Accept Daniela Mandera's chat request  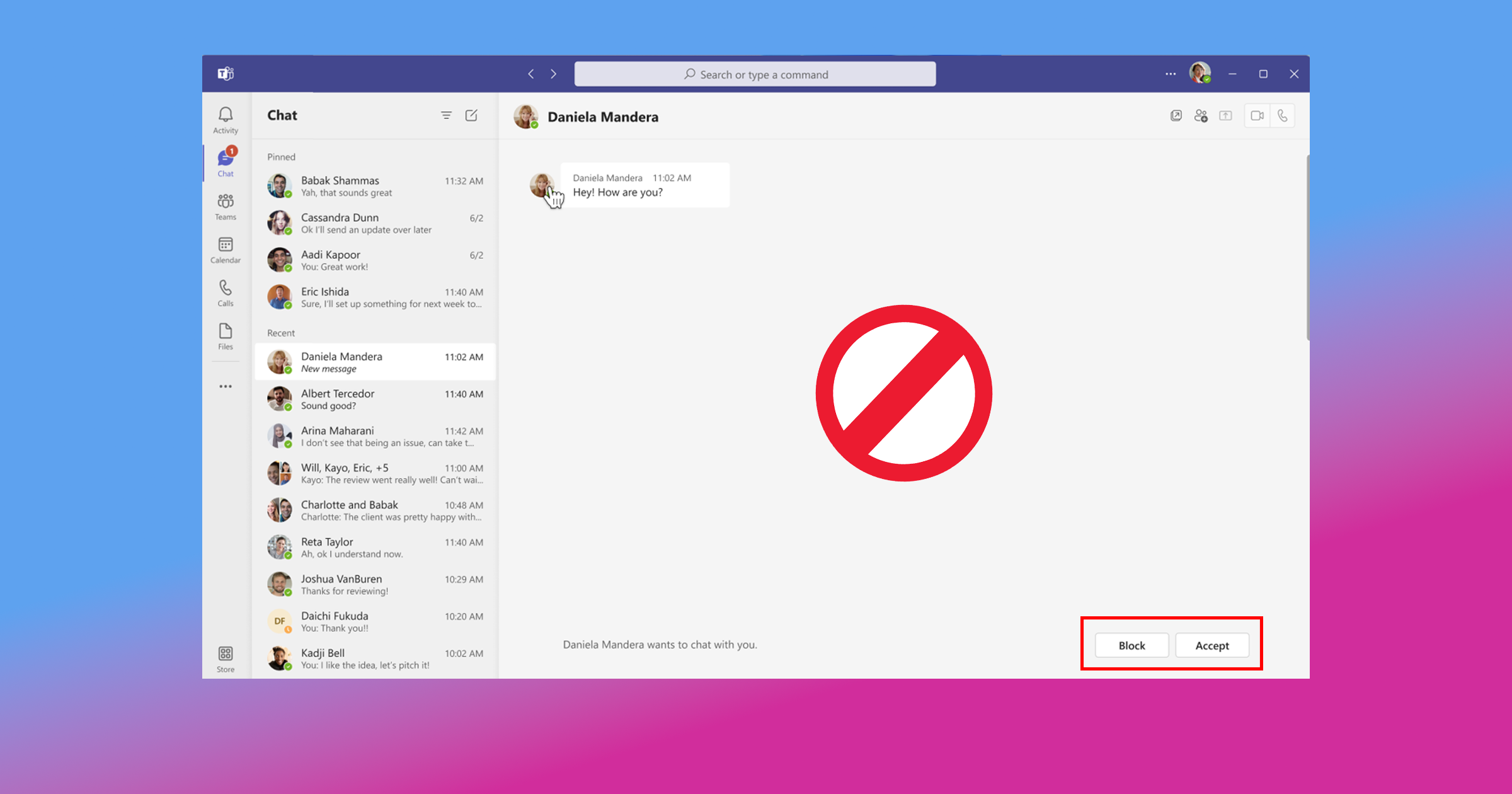click(x=1211, y=645)
